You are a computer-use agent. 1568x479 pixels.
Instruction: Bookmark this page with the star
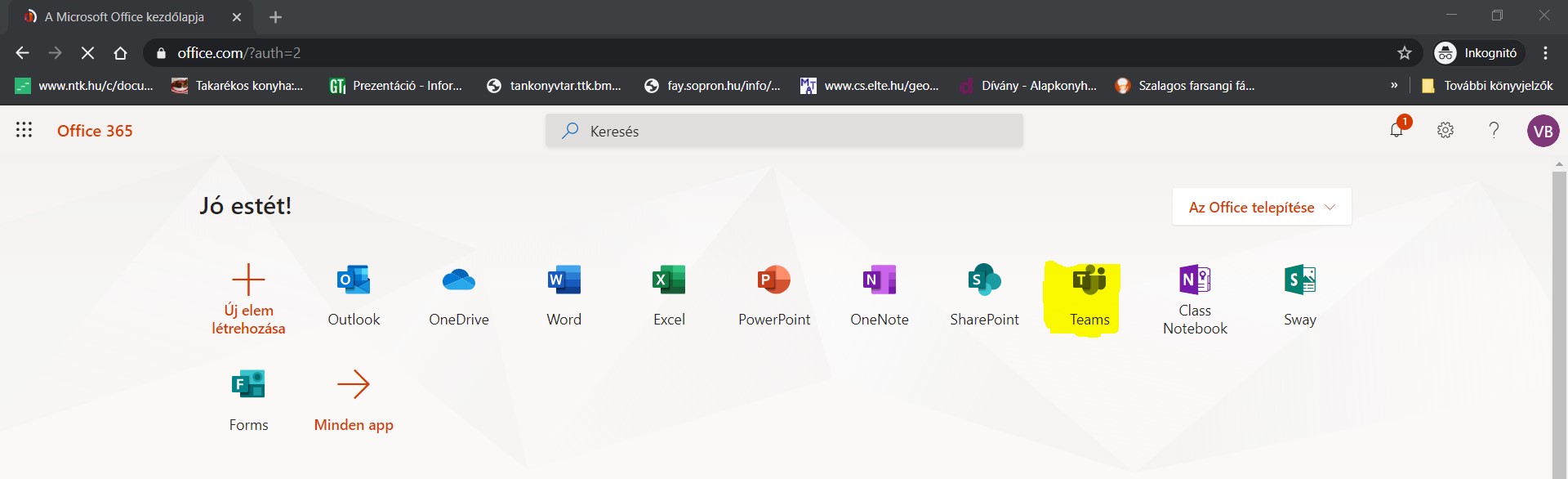pyautogui.click(x=1405, y=53)
